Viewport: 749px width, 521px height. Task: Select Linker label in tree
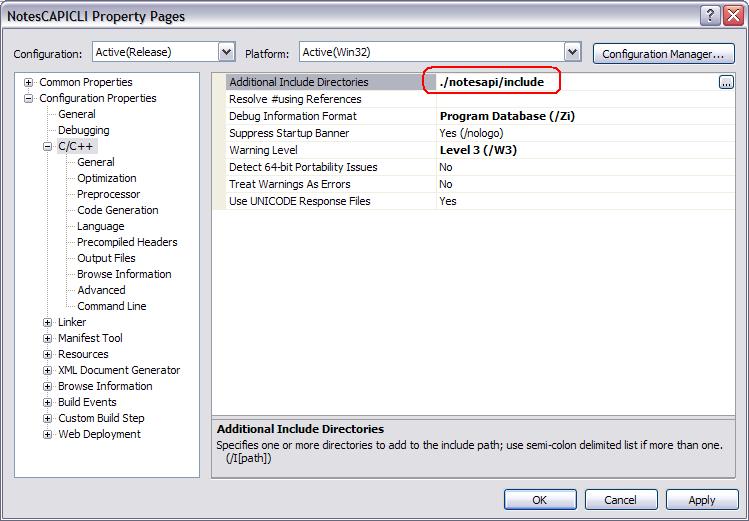click(72, 322)
